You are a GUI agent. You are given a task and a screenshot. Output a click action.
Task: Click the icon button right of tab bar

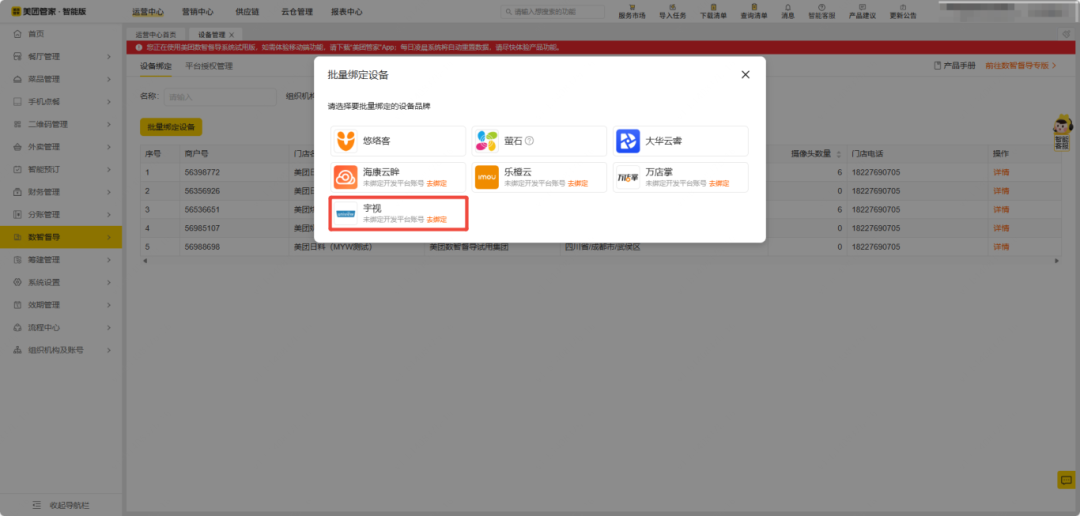pyautogui.click(x=1066, y=34)
